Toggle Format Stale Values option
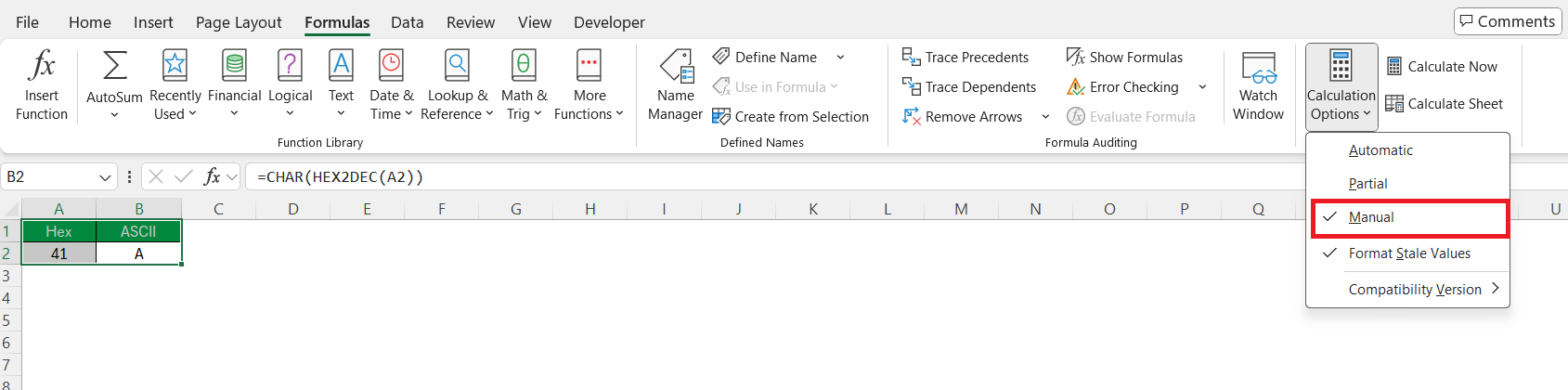Viewport: 1568px width, 390px height. tap(1407, 253)
